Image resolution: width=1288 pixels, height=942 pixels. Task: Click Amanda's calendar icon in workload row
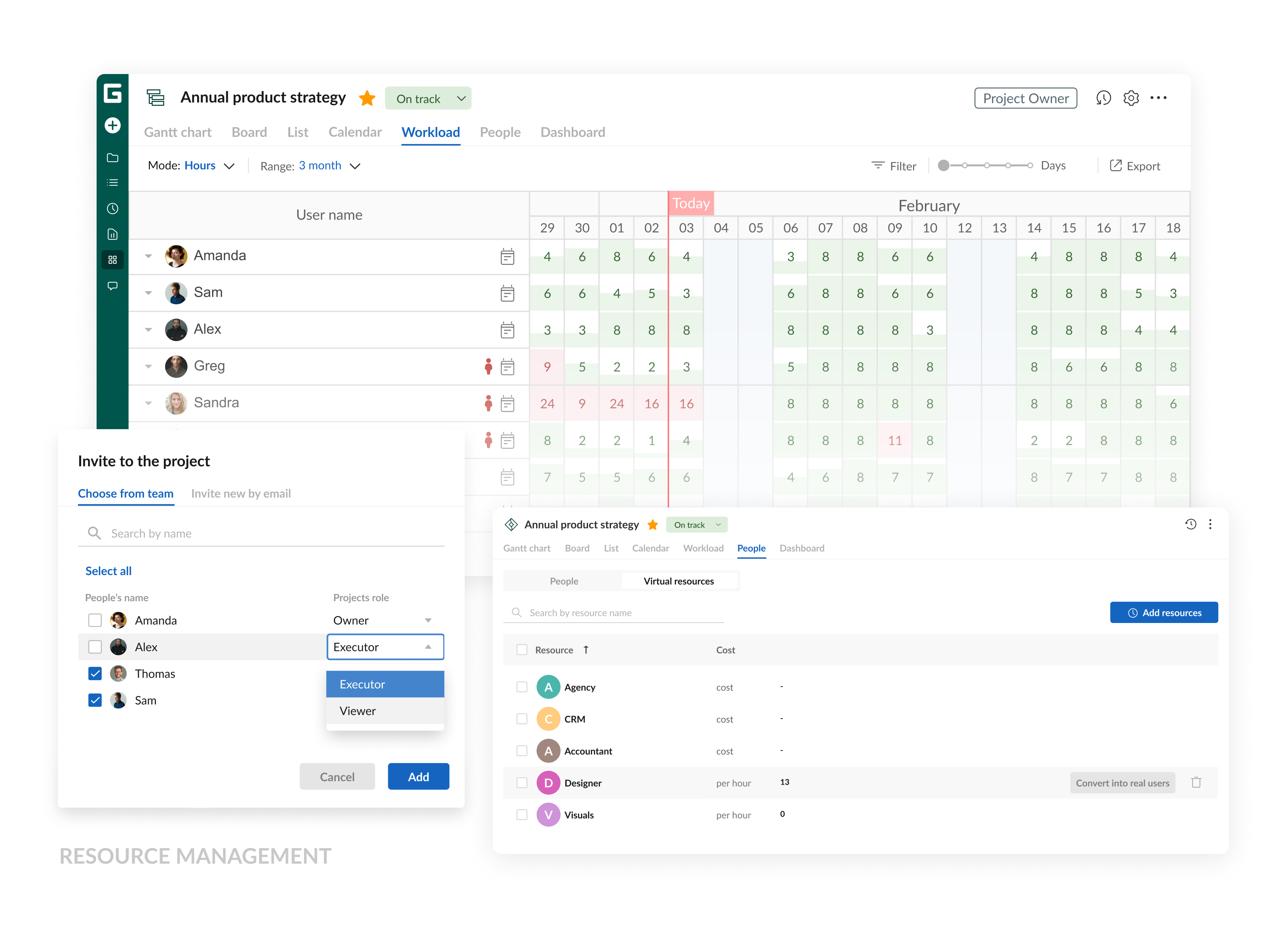pos(507,257)
